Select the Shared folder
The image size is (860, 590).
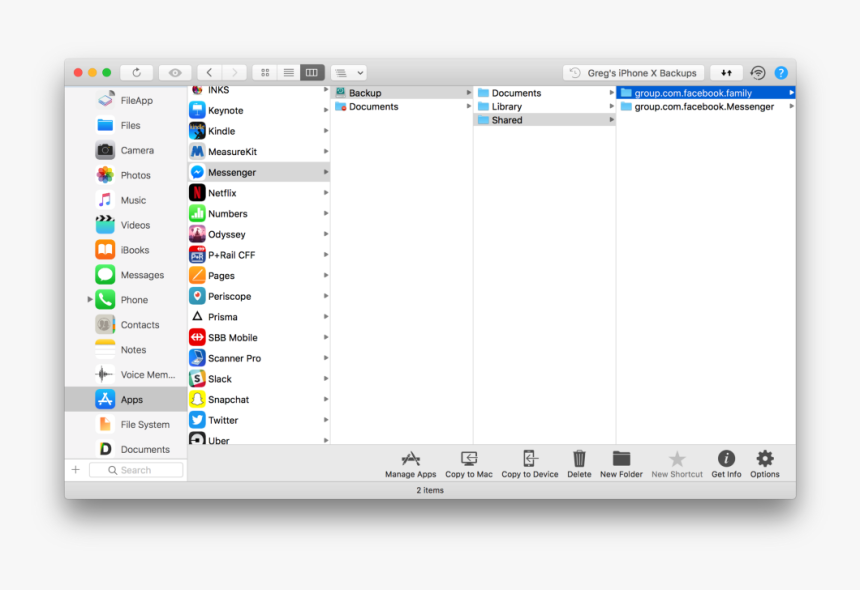coord(545,120)
